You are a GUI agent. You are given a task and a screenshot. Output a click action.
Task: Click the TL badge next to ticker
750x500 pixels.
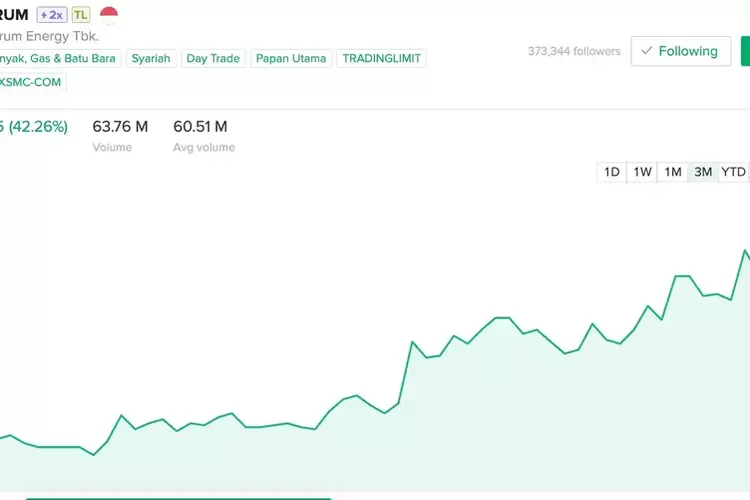coord(80,15)
